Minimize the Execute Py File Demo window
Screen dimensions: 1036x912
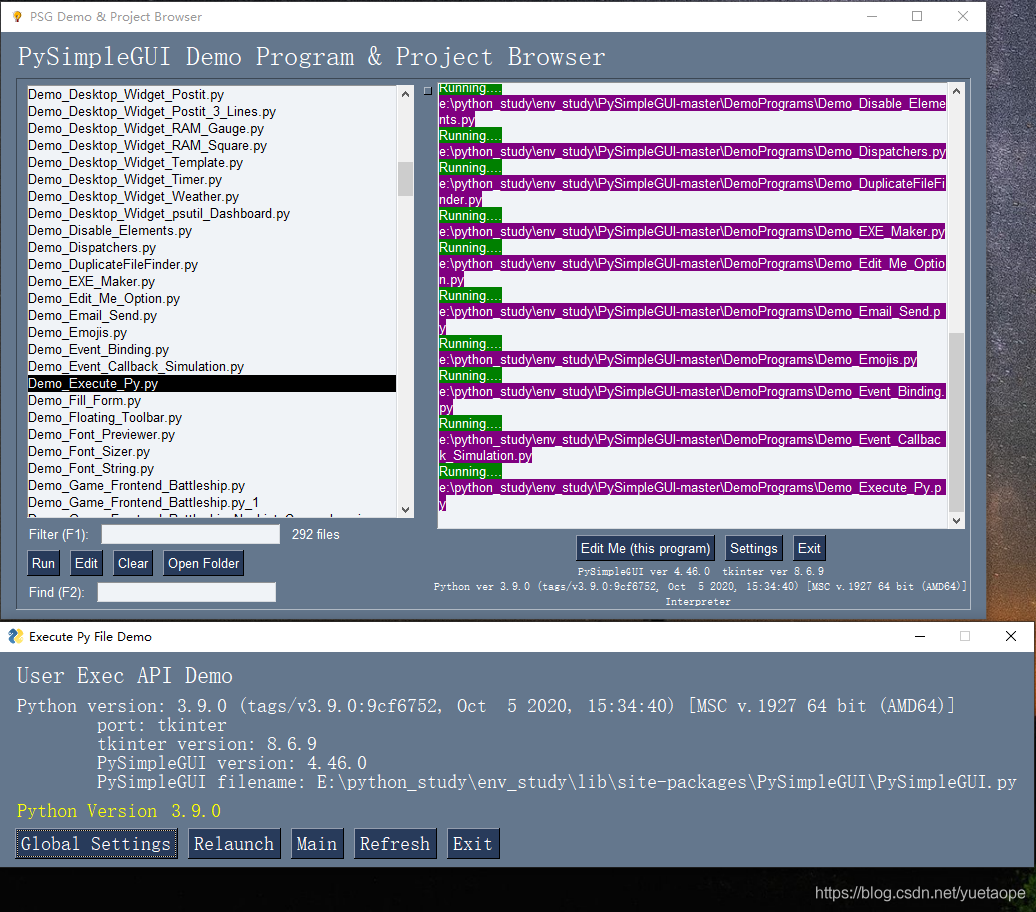pos(920,636)
